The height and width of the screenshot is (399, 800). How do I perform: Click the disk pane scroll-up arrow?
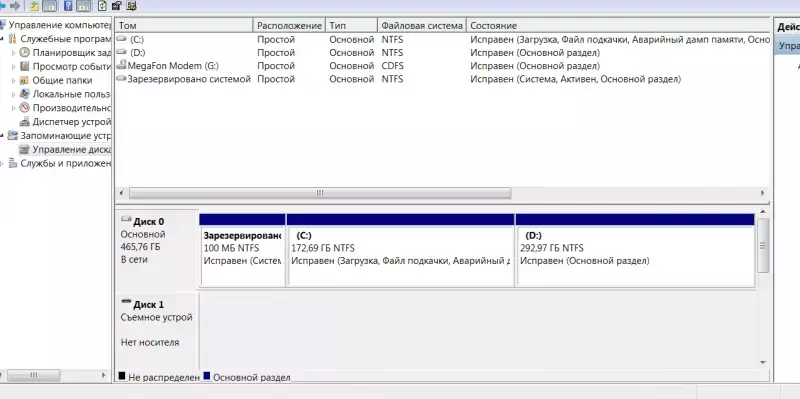pos(763,211)
